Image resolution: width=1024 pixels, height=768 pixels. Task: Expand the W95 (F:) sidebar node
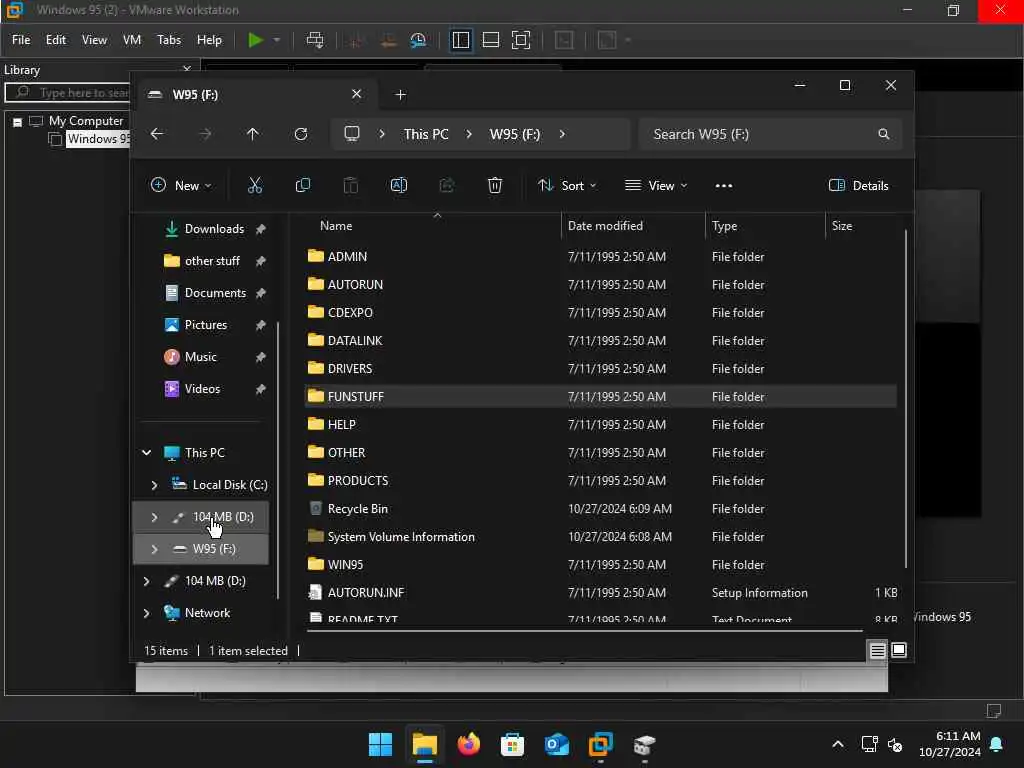[154, 549]
